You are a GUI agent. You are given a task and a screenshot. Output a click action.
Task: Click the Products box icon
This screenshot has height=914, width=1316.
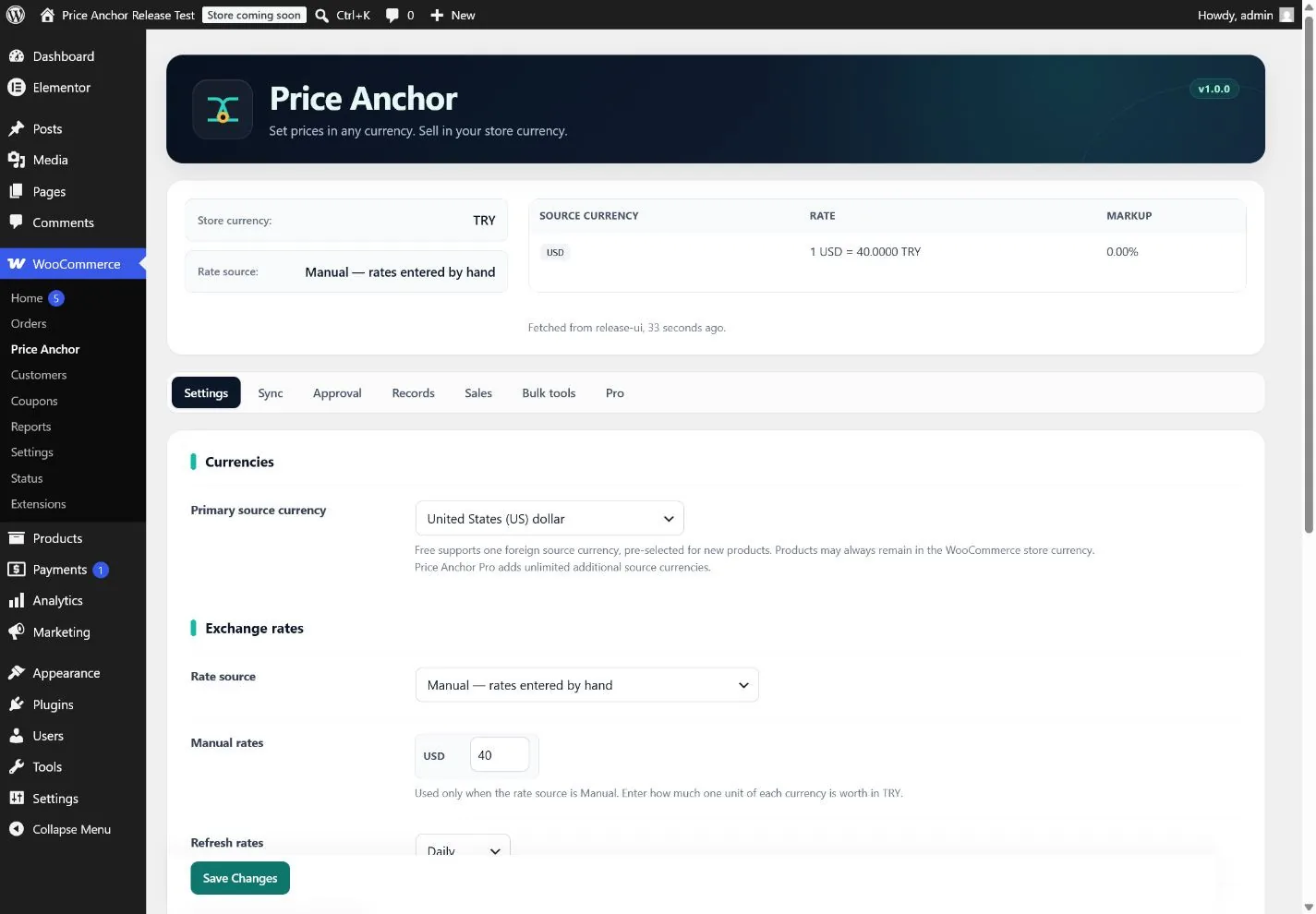tap(16, 538)
